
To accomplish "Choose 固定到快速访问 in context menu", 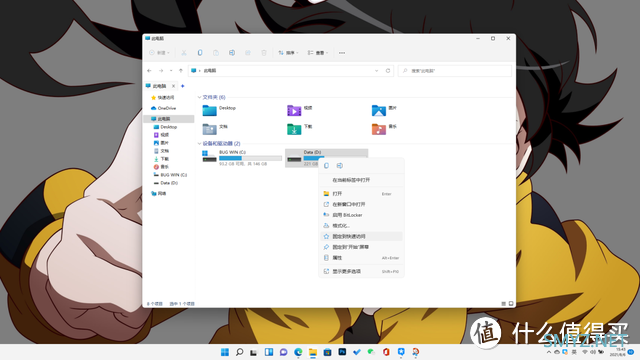I will click(x=361, y=236).
